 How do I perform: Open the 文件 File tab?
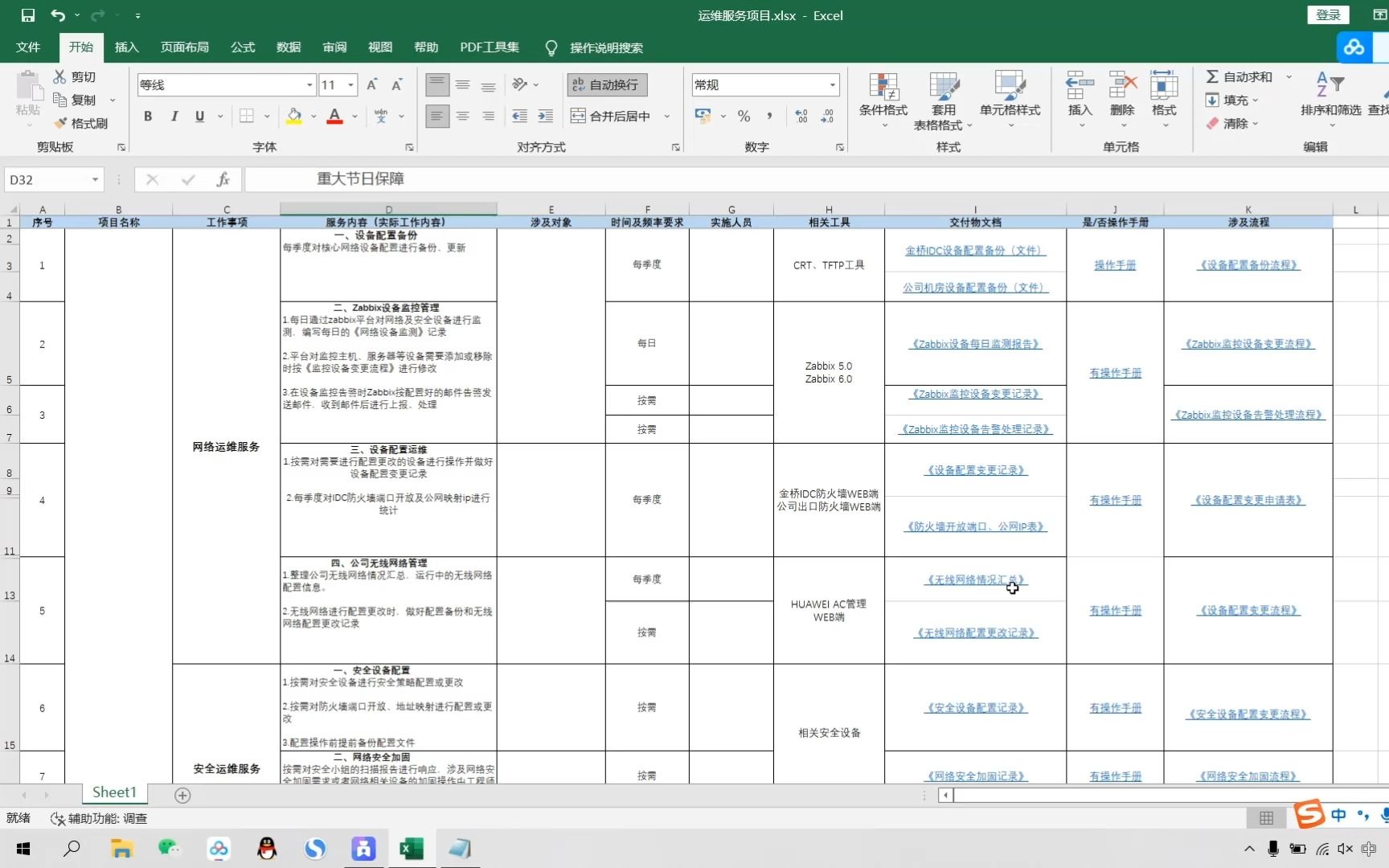(x=28, y=47)
